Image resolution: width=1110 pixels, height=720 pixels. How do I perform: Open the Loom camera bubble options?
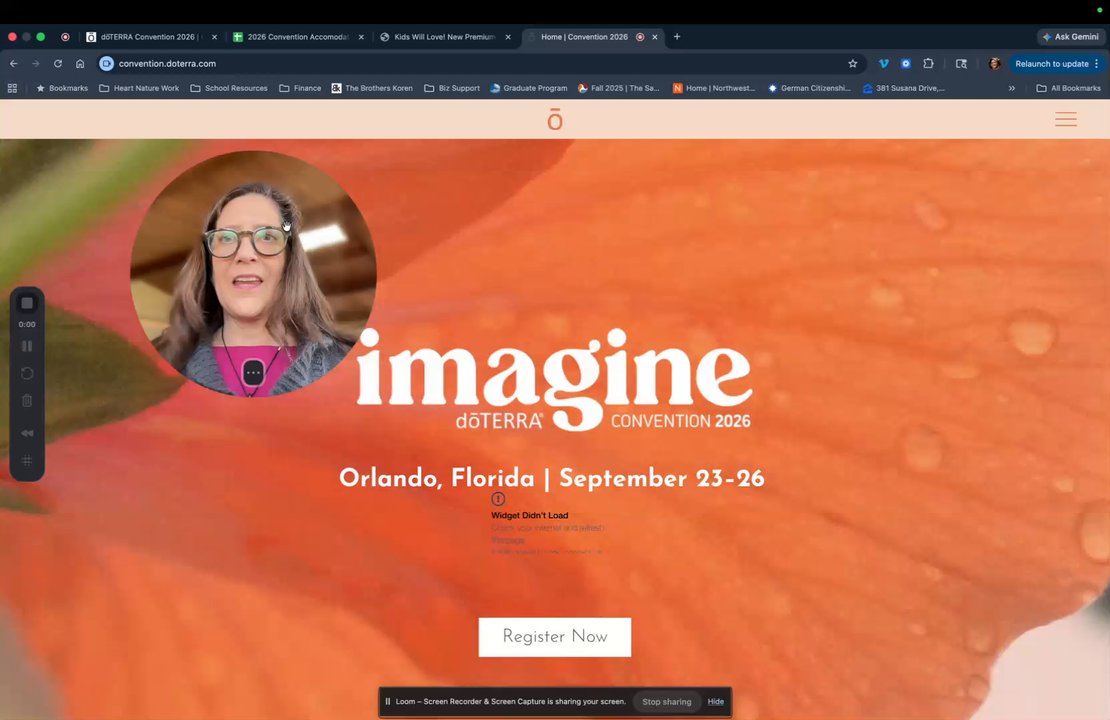pos(253,372)
